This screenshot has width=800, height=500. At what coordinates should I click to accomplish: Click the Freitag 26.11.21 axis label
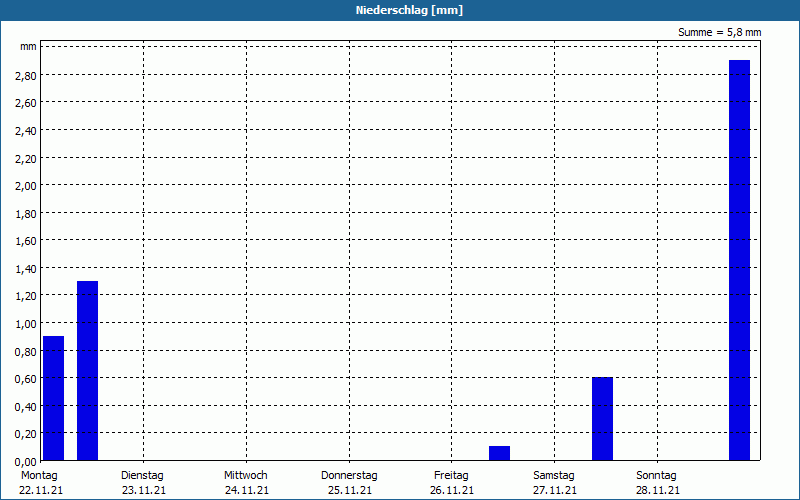452,483
